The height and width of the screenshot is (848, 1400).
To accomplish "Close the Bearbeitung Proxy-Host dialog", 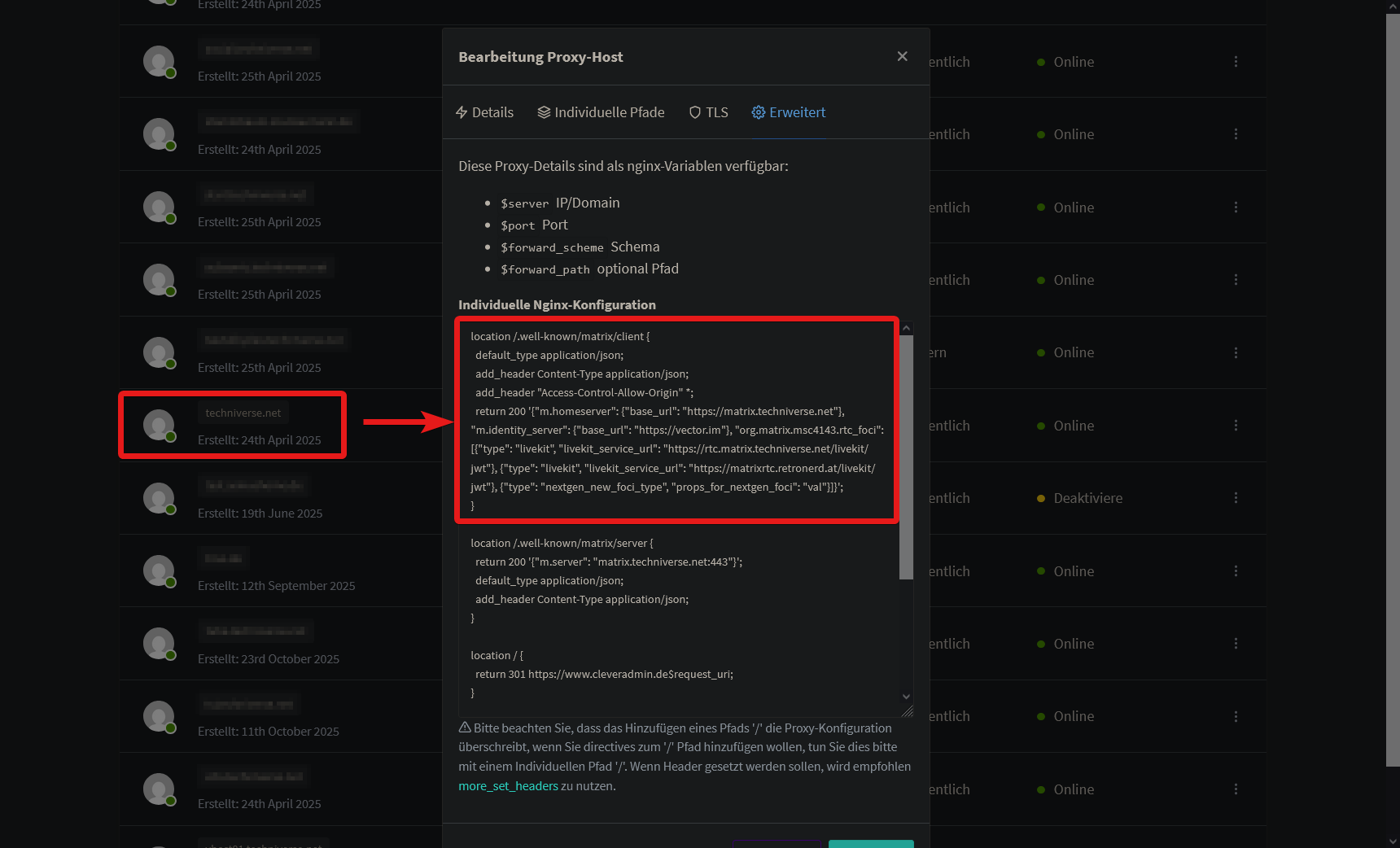I will [902, 56].
